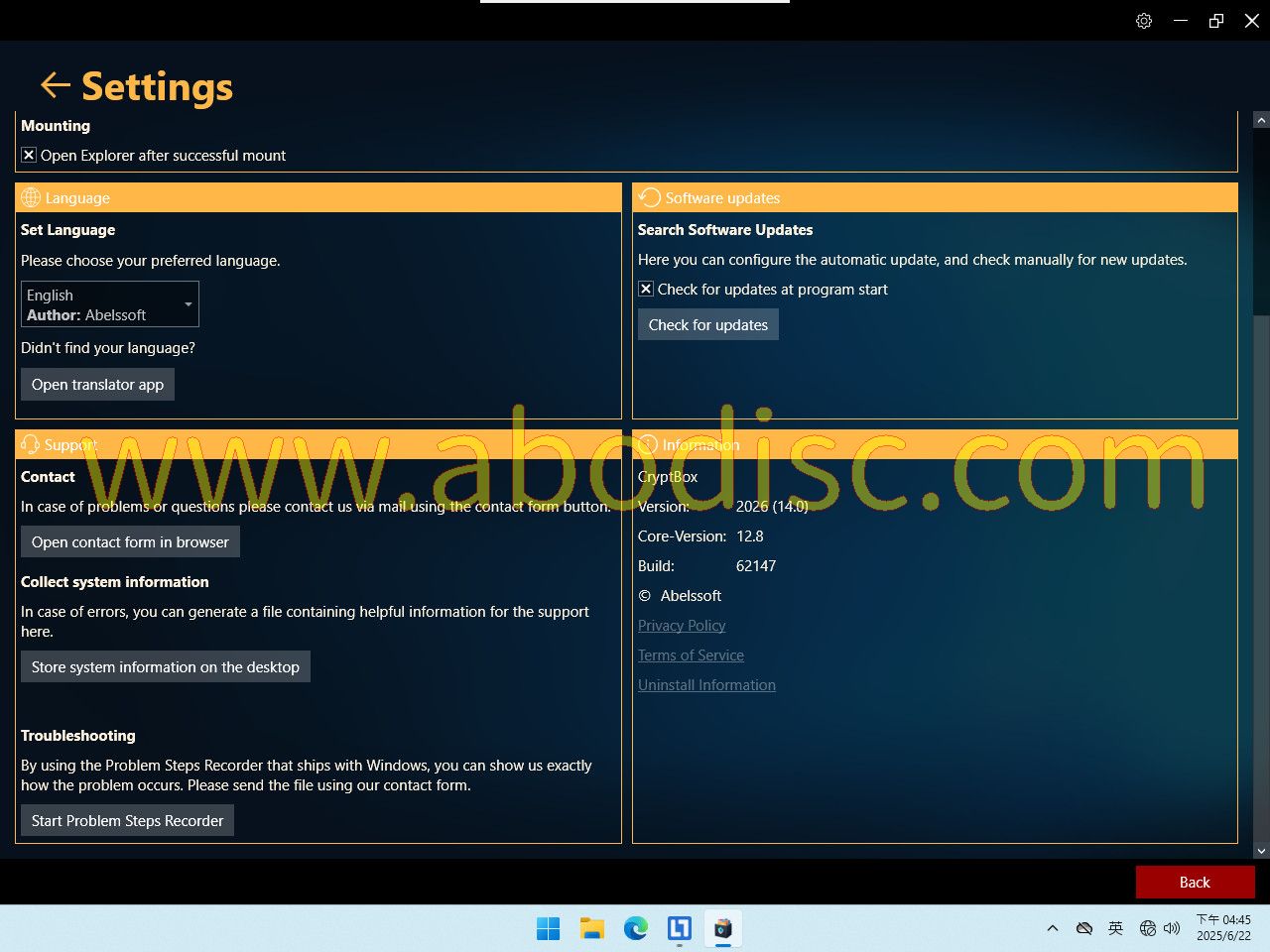Click the cloud sync tray icon
This screenshot has width=1270, height=952.
pyautogui.click(x=1084, y=928)
